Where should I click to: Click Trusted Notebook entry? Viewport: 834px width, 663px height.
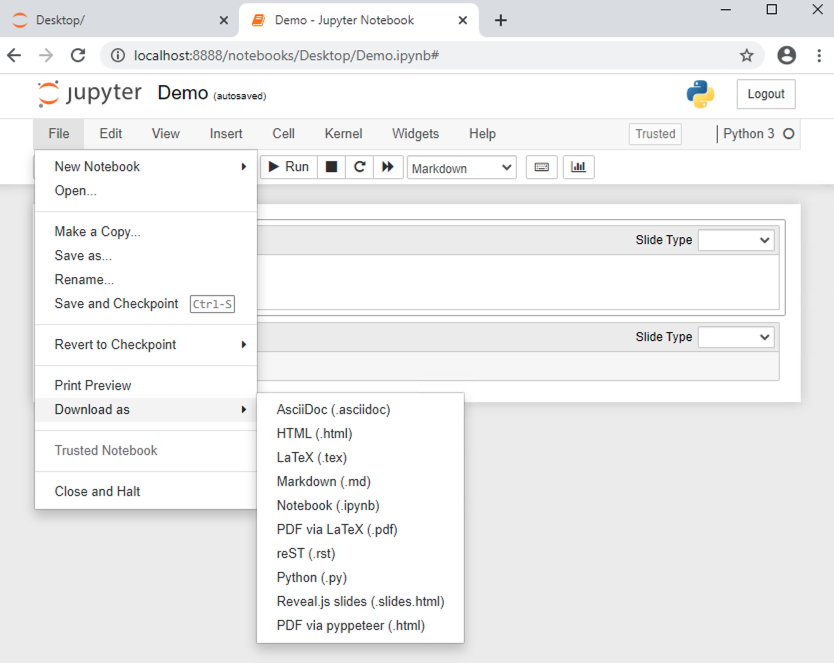pyautogui.click(x=146, y=450)
